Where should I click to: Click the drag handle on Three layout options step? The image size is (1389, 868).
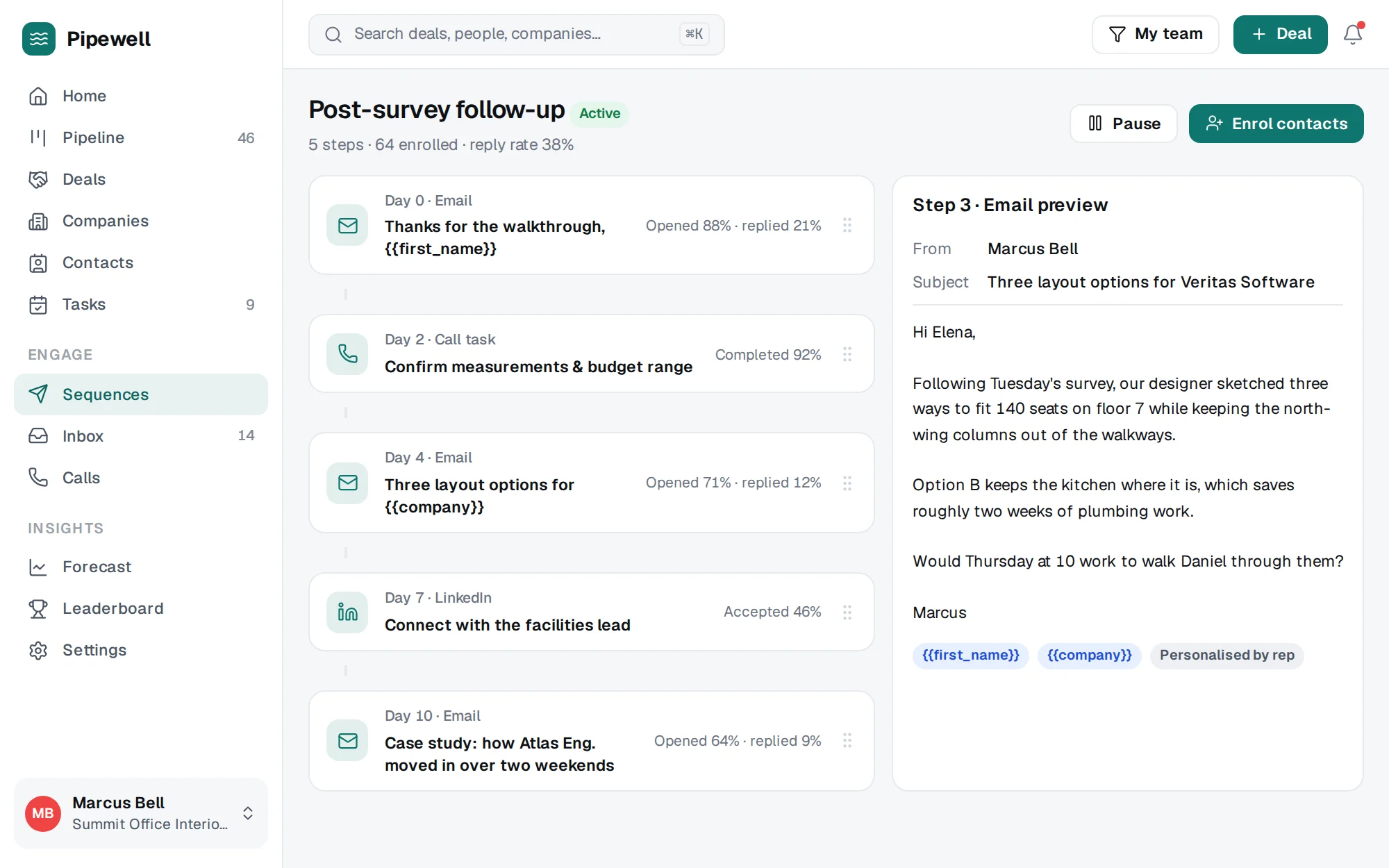coord(847,483)
